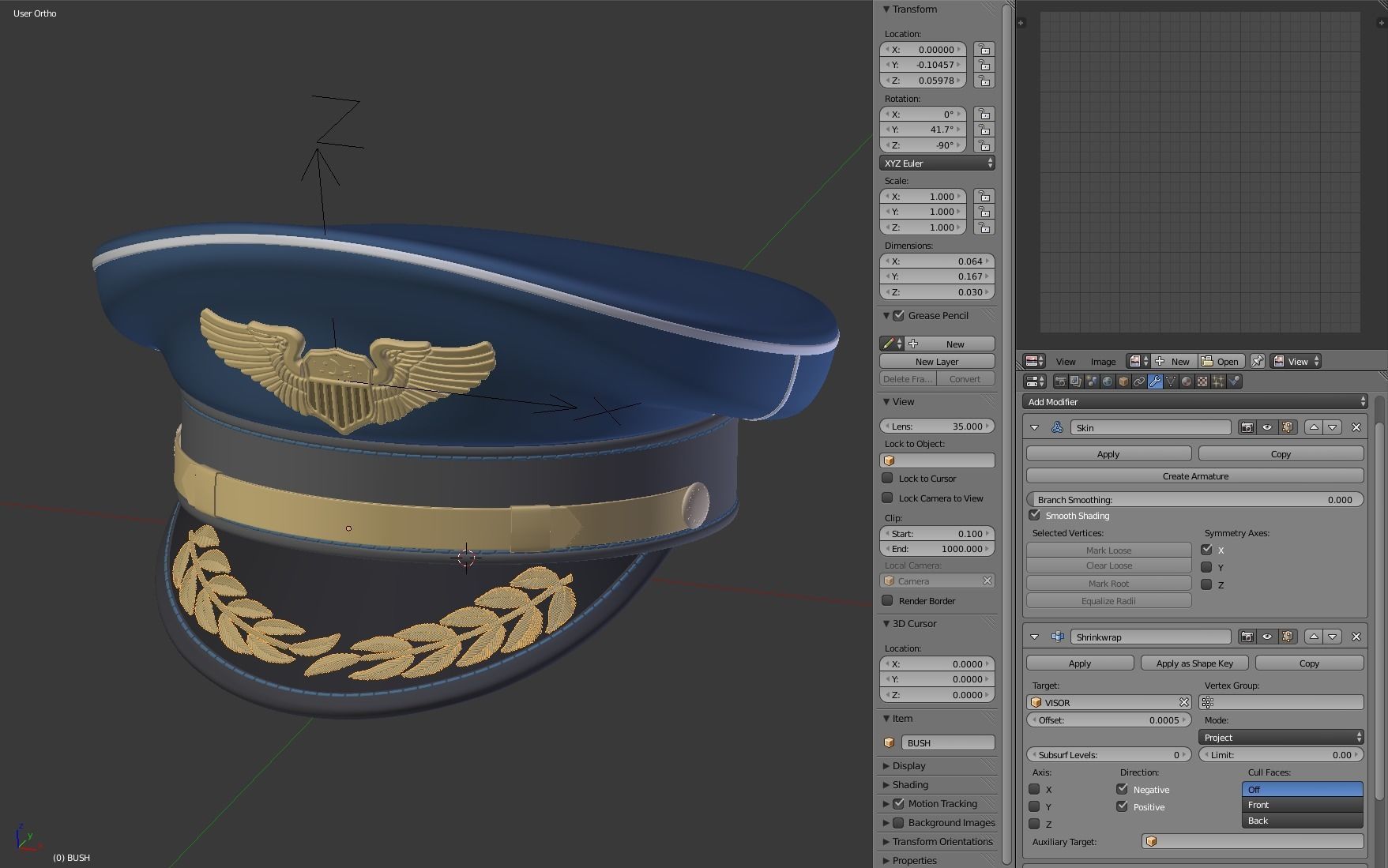Screen dimensions: 1388x868
Task: Open an image with Open button
Action: click(1220, 361)
